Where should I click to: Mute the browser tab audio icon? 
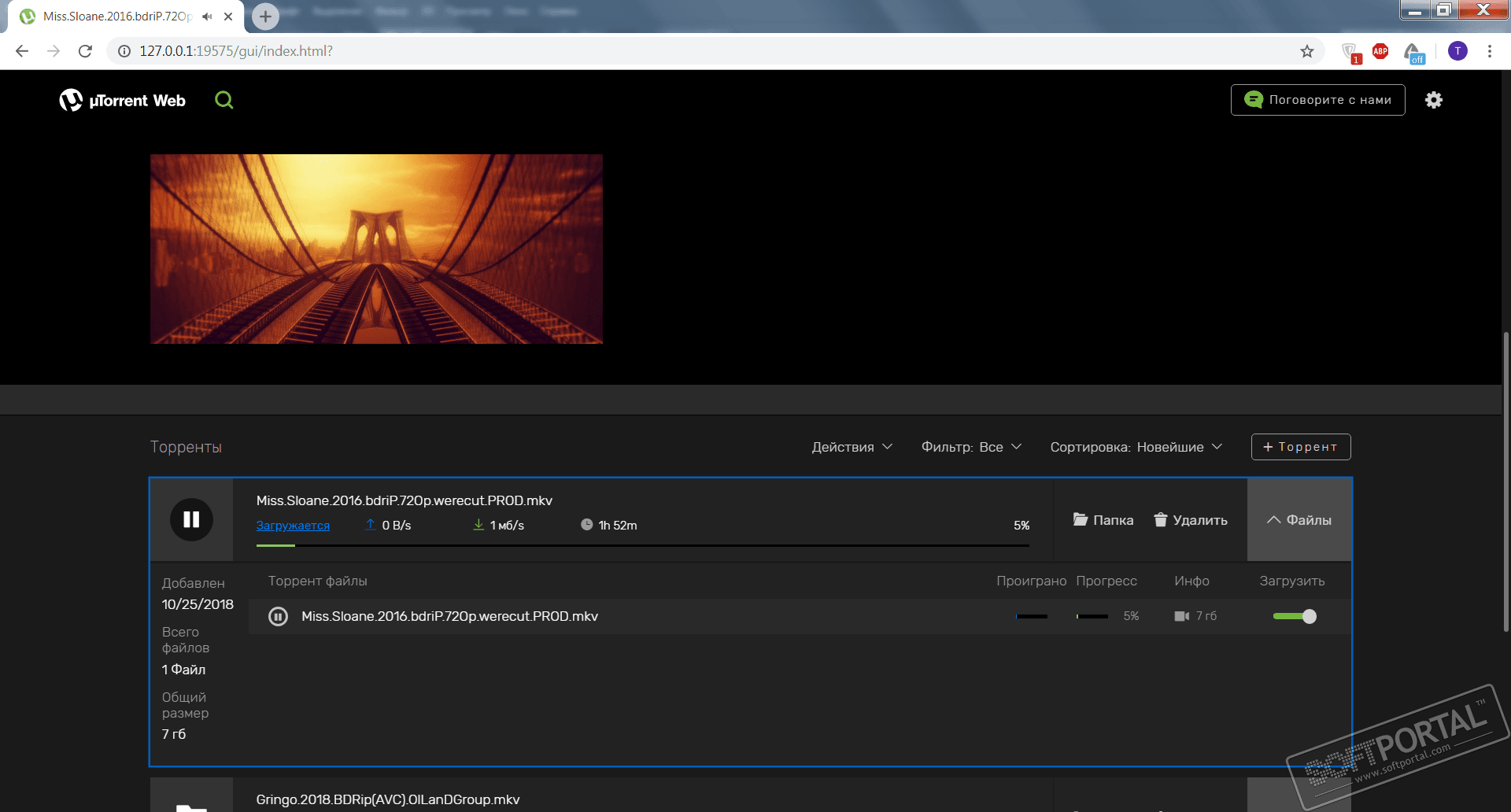(207, 17)
